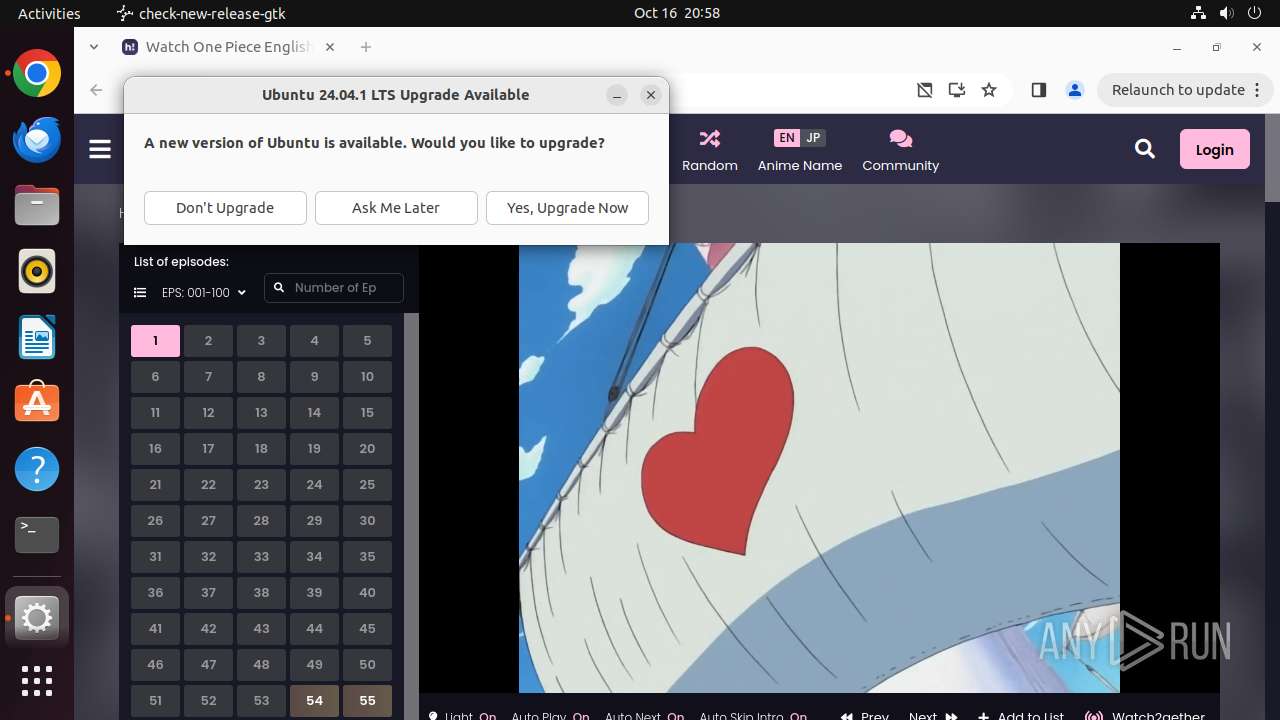Launch Google Chrome from the dock

click(37, 74)
